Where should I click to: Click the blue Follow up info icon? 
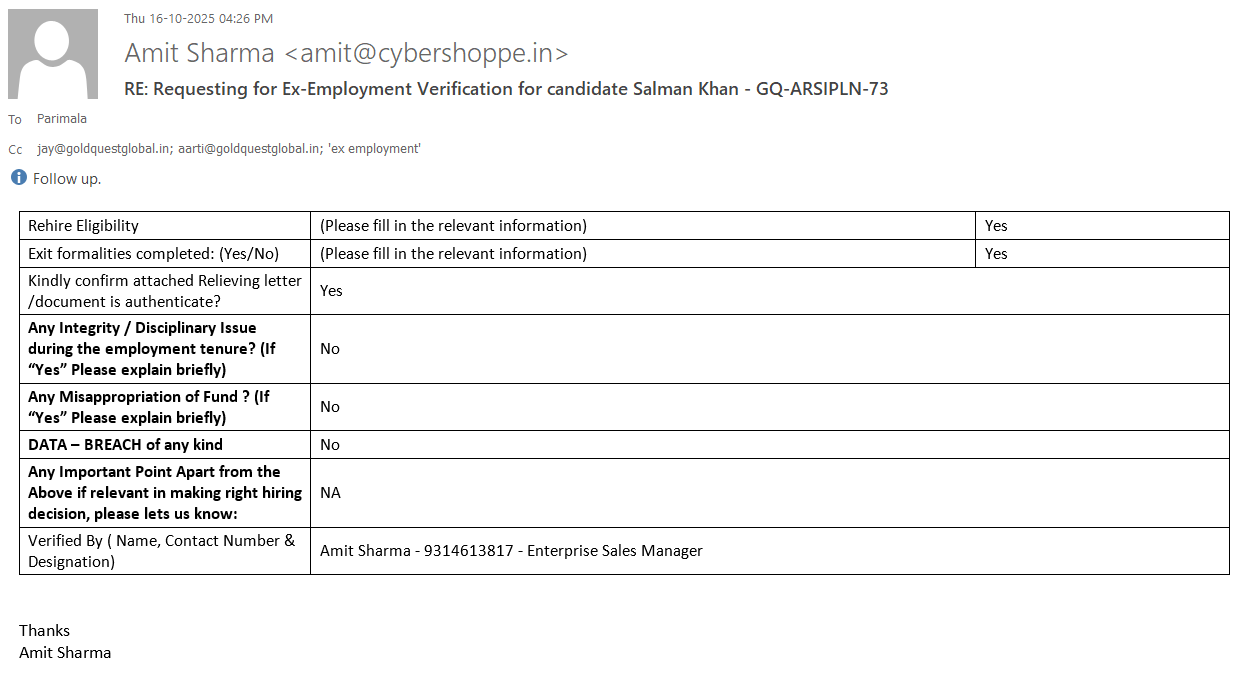coord(18,178)
